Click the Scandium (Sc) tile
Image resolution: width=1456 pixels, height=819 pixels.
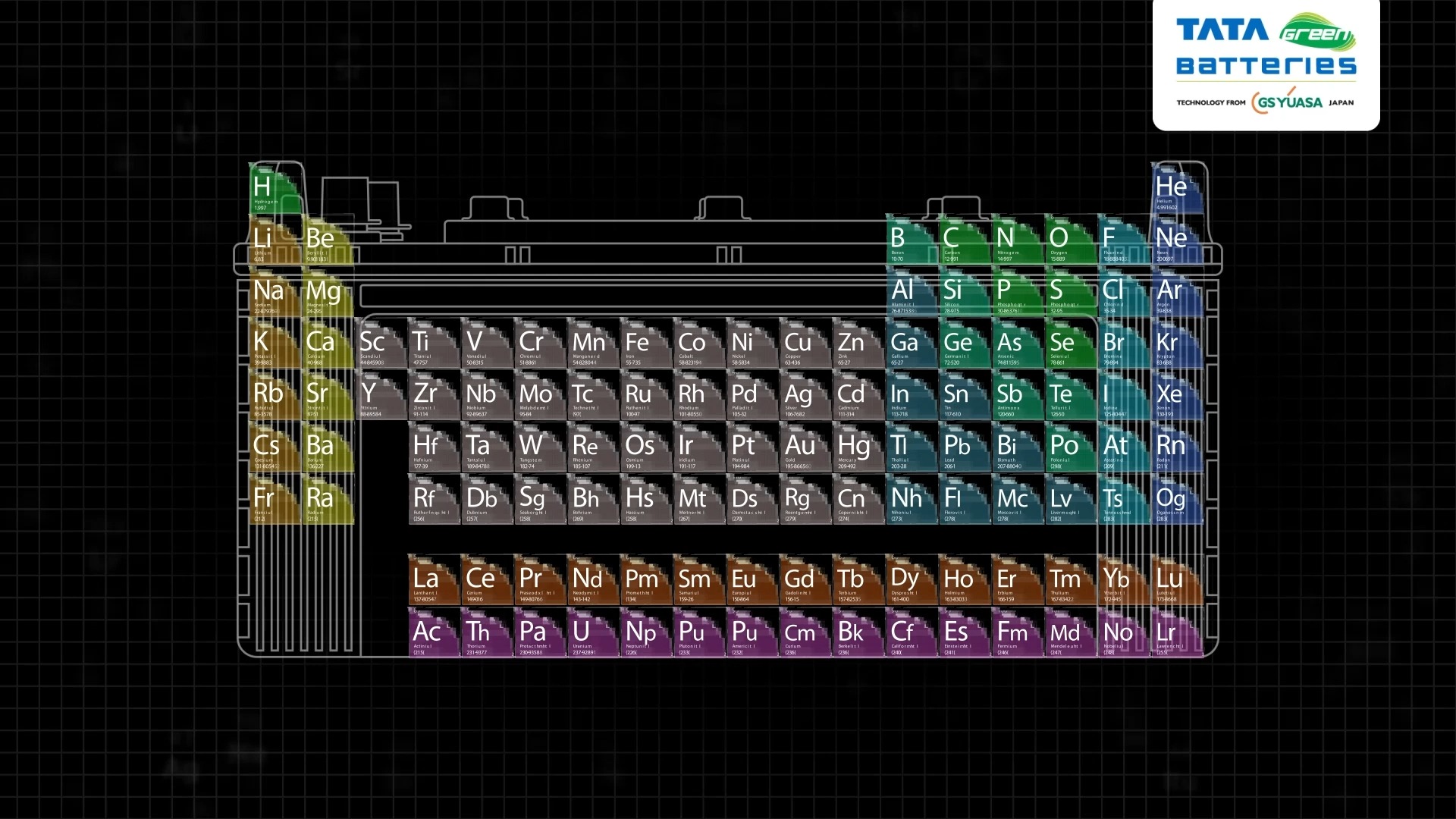[381, 343]
